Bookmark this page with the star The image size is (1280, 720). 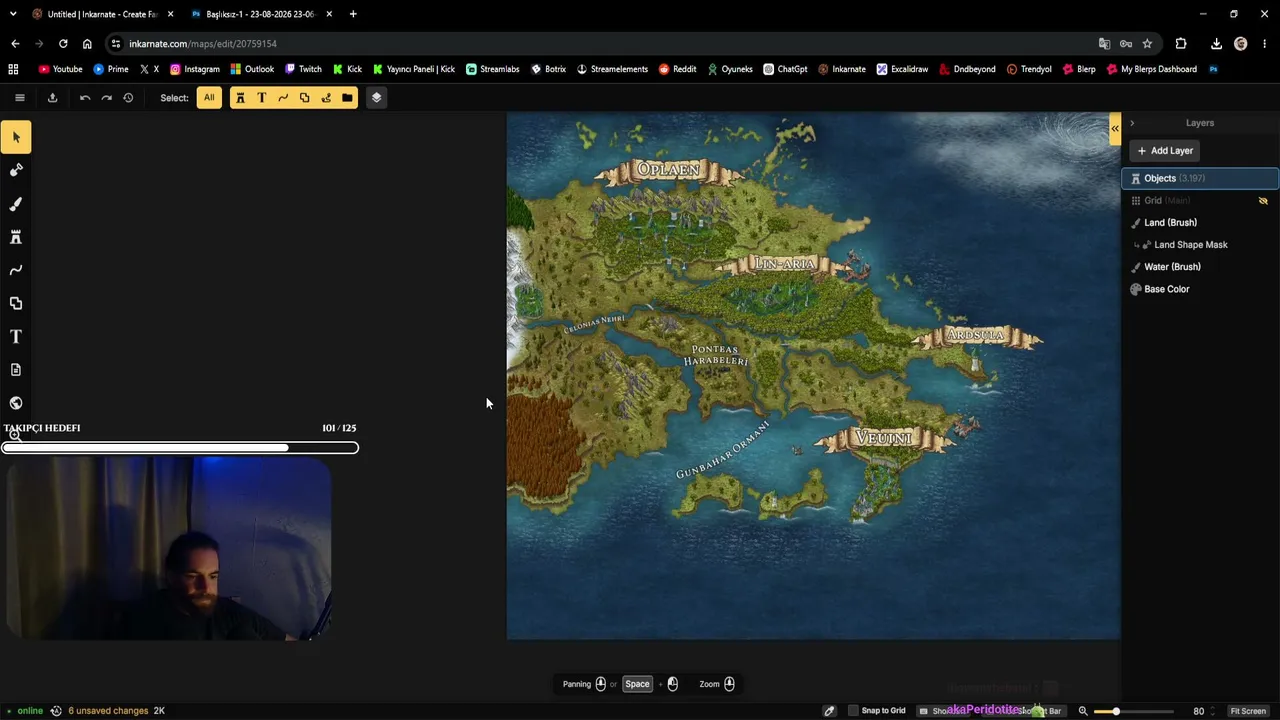(1147, 44)
